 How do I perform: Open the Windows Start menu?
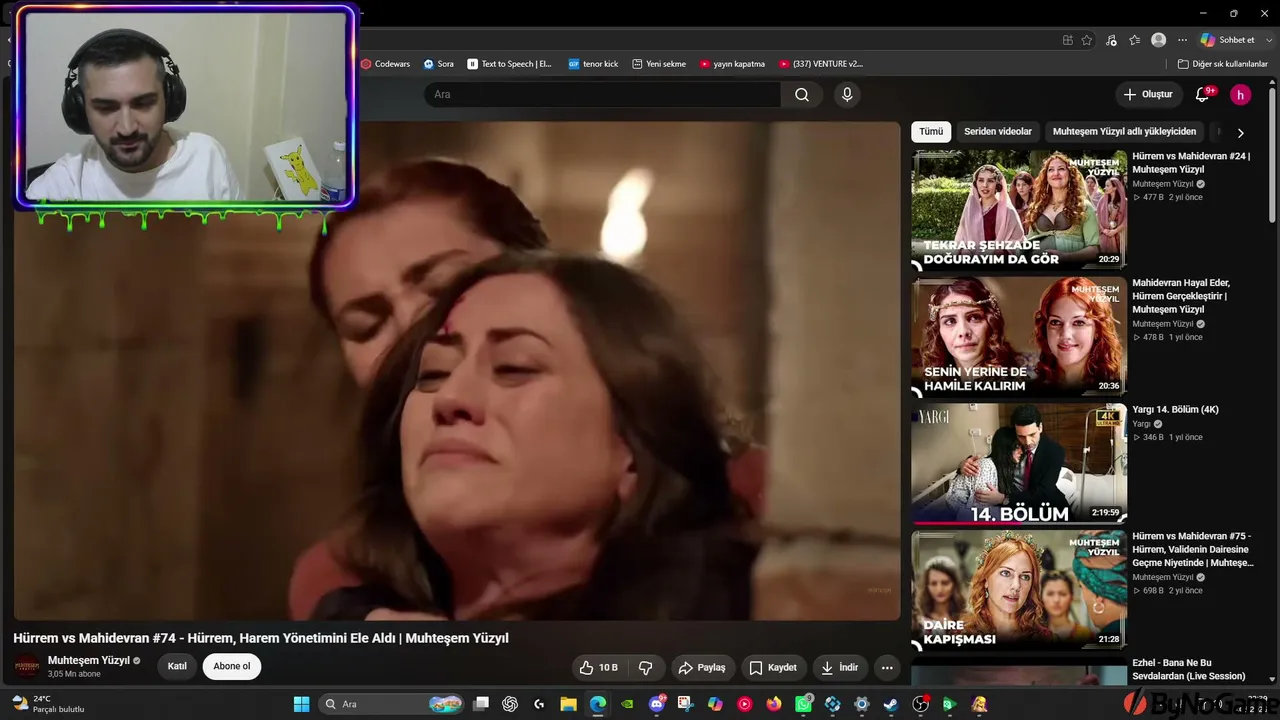[301, 704]
